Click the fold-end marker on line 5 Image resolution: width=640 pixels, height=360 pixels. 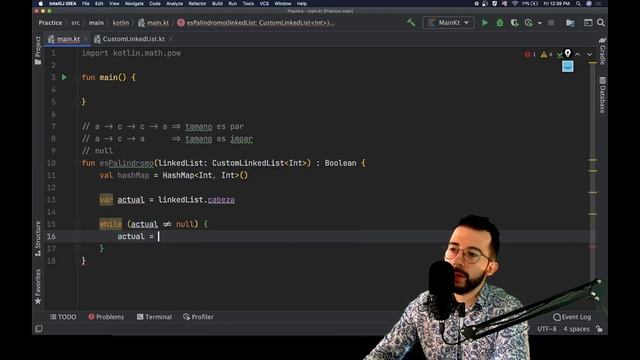78,102
